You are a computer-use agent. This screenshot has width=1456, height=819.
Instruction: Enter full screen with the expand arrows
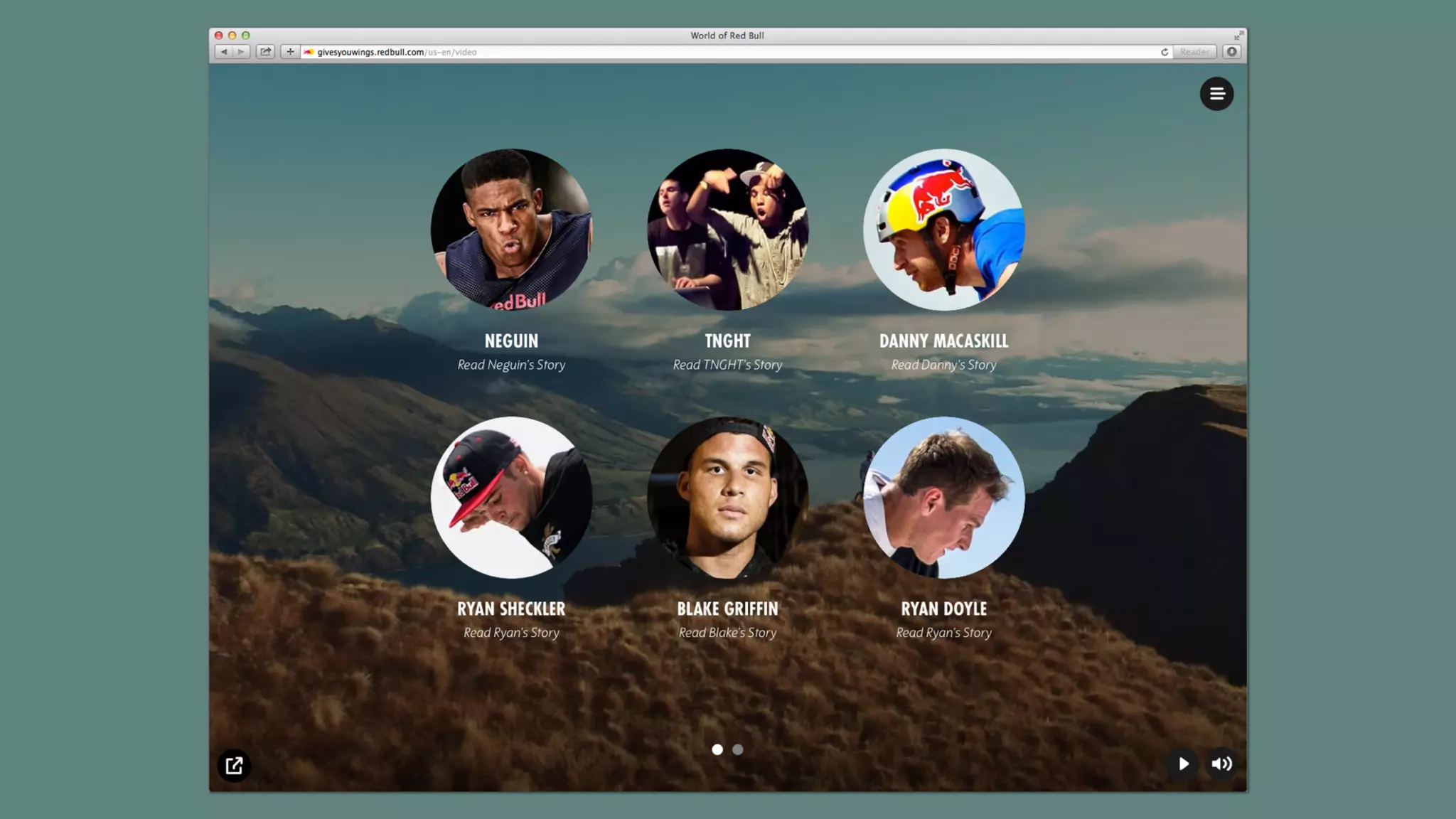click(1238, 36)
